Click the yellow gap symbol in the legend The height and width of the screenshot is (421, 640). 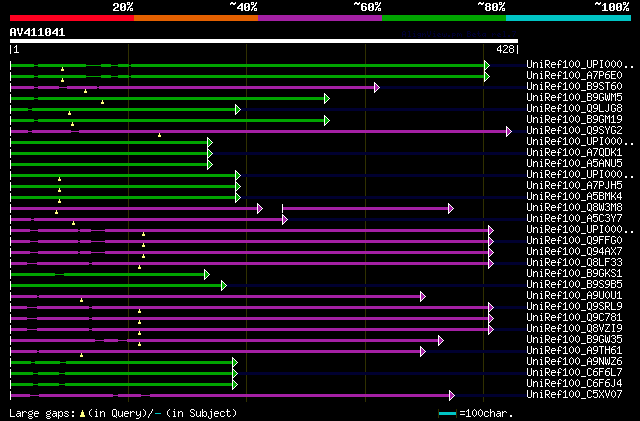coord(82,414)
